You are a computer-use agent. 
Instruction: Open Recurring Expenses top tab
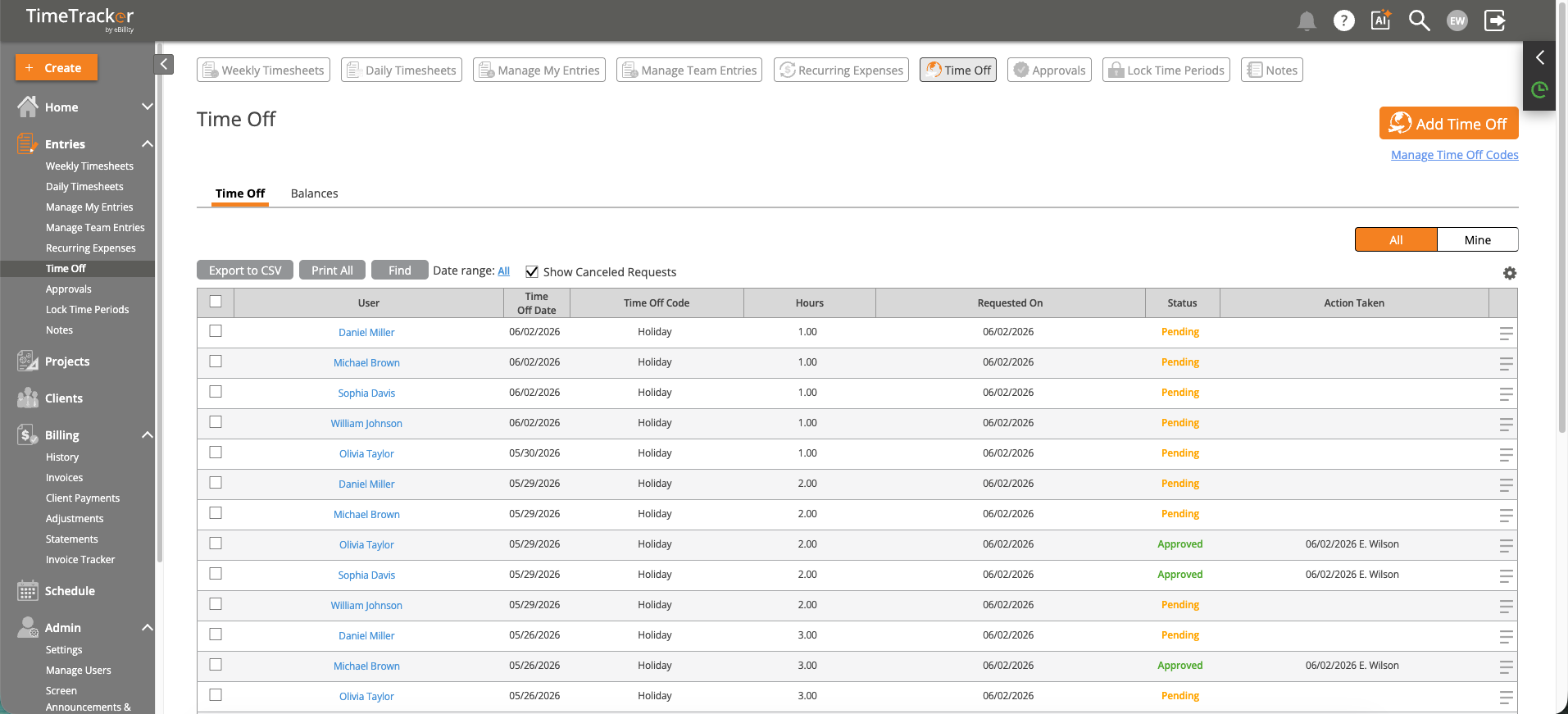(841, 70)
